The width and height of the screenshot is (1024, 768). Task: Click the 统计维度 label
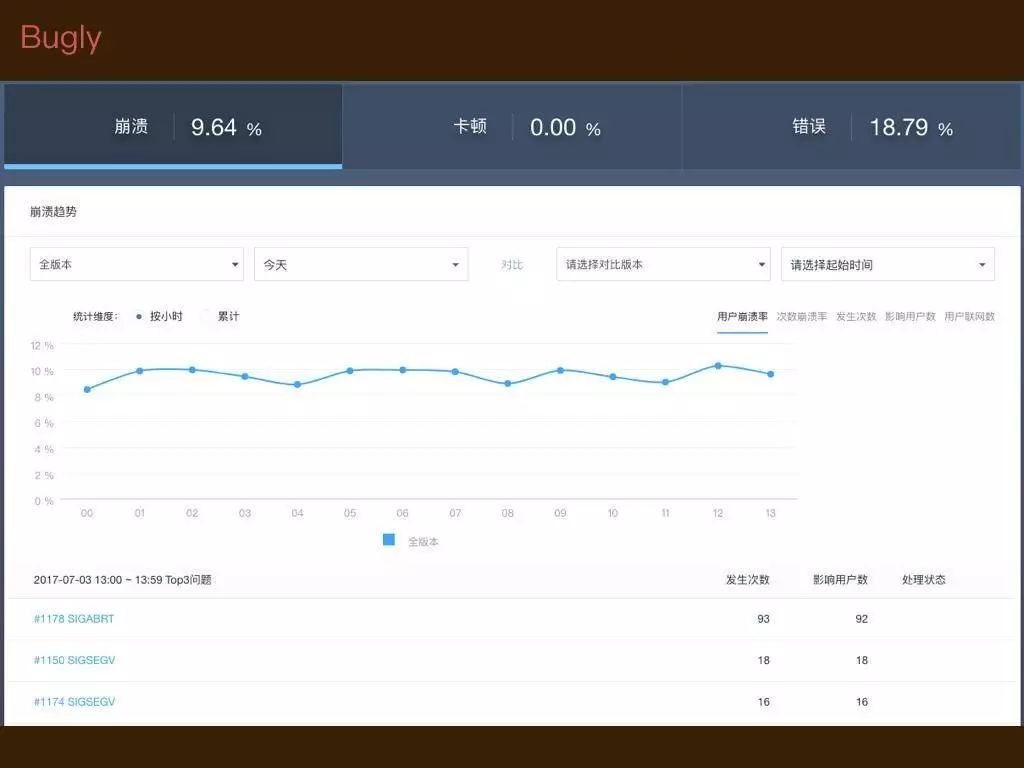(96, 317)
